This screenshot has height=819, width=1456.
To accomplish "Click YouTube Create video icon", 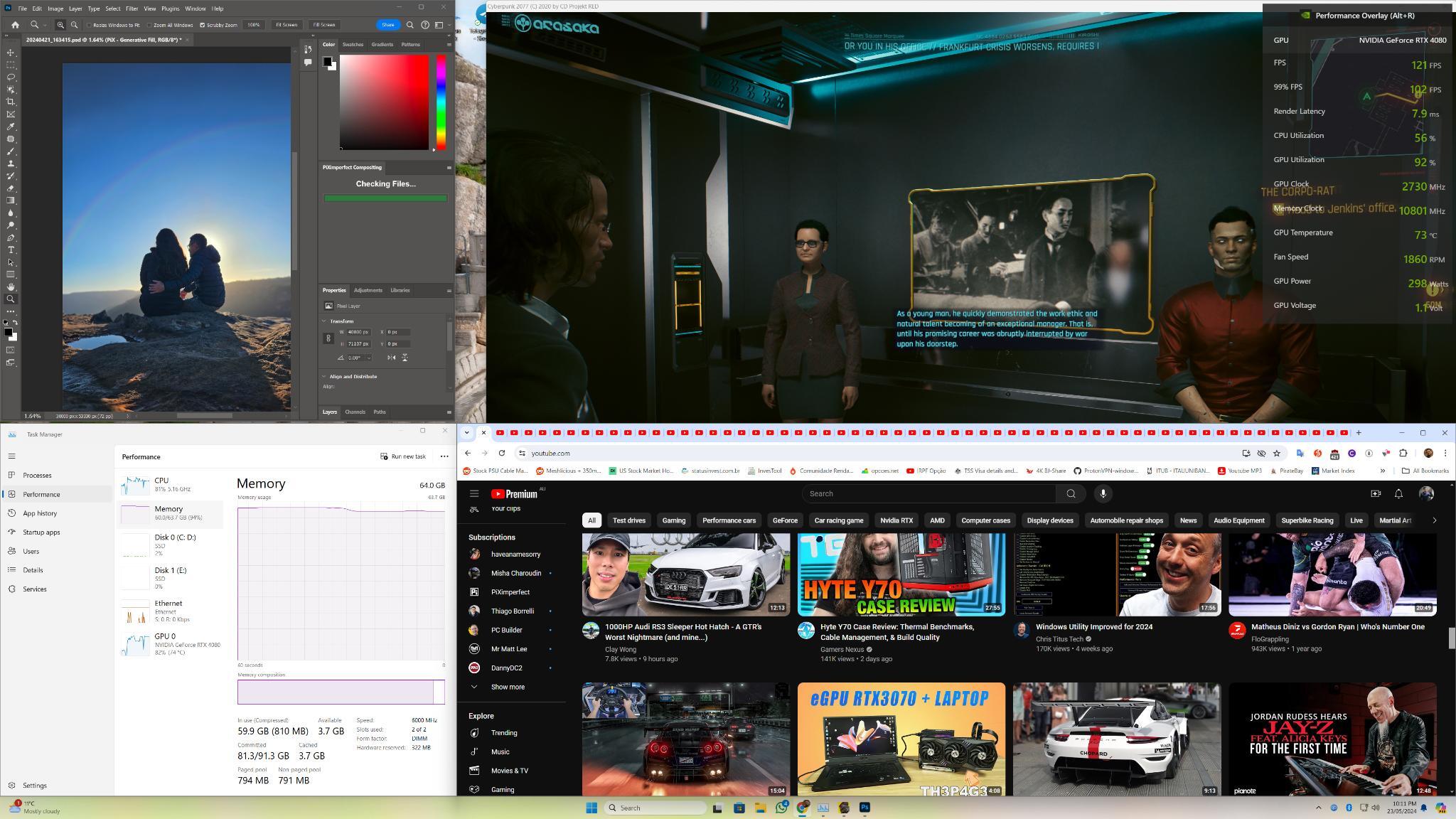I will click(1376, 493).
